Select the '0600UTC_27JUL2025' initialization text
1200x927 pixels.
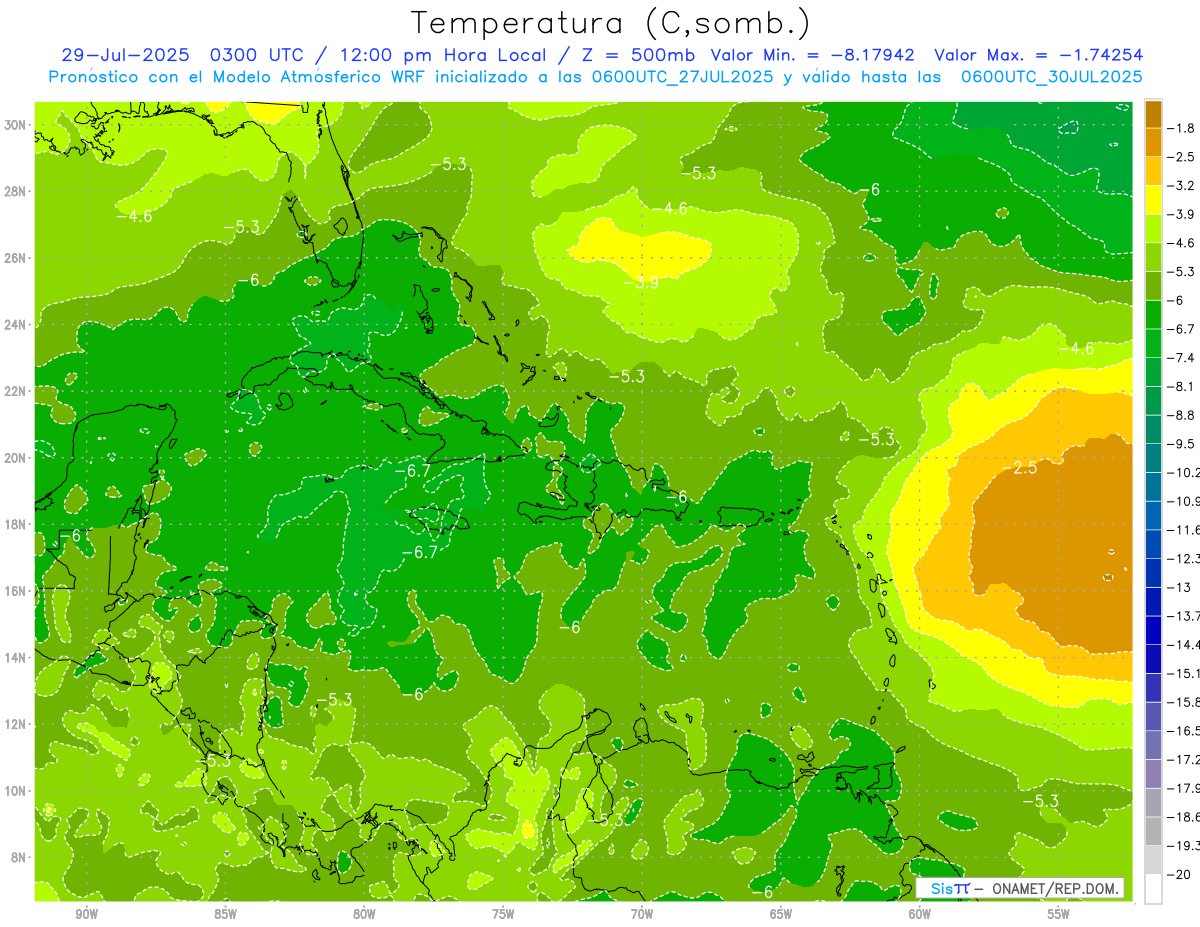(682, 76)
